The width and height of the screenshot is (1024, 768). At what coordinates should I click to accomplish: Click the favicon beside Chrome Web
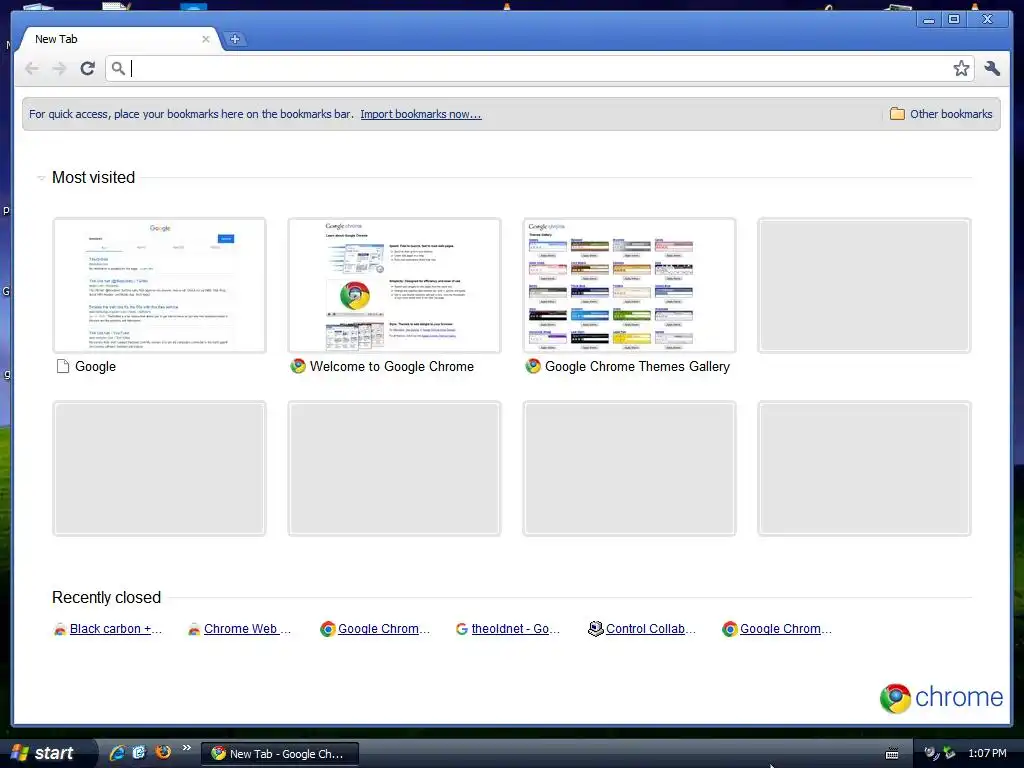coord(194,630)
